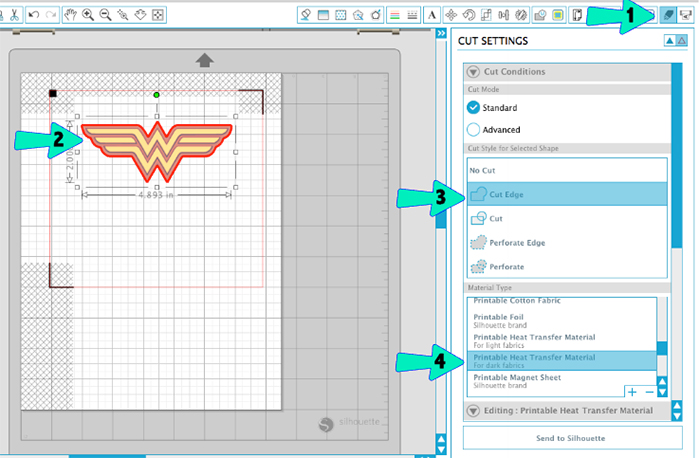
Task: Open the Offset panel yellow square icon
Action: point(558,15)
